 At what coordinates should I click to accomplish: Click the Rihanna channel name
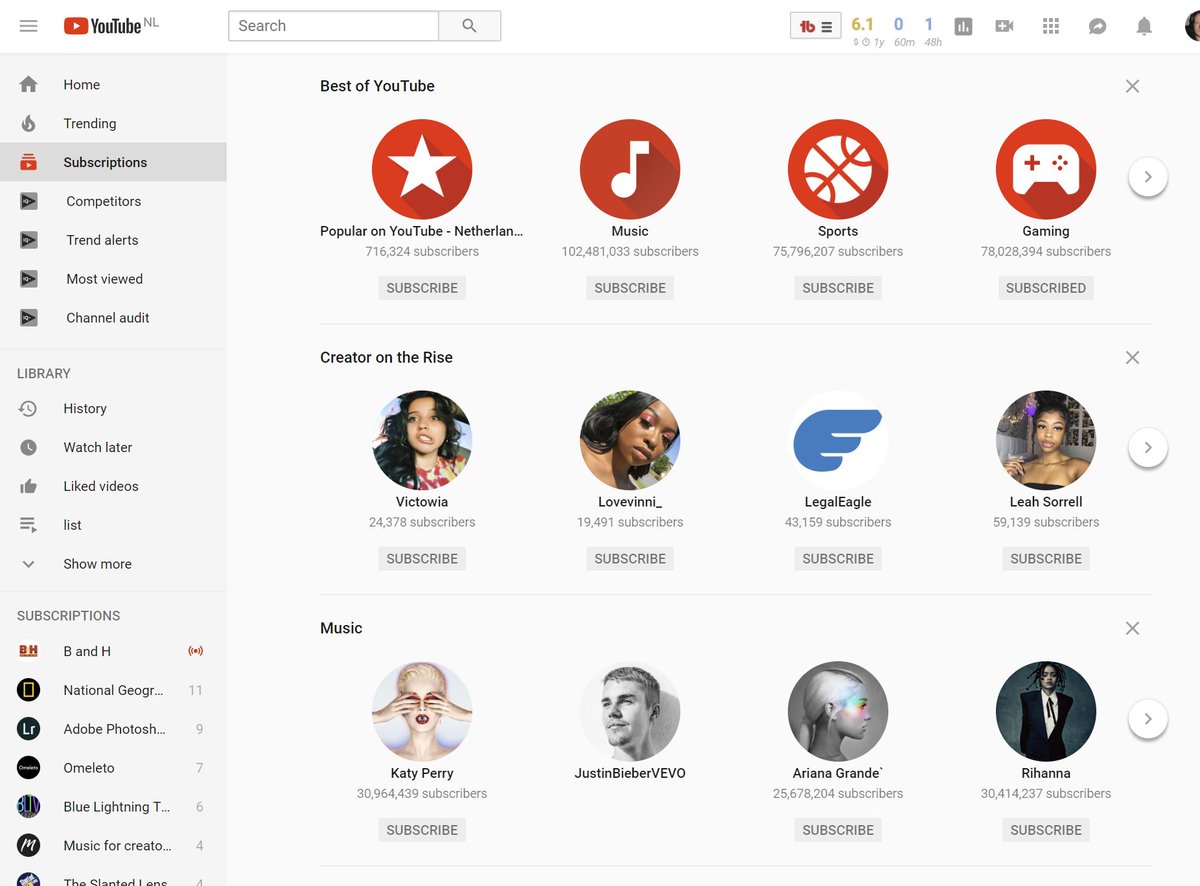1046,774
